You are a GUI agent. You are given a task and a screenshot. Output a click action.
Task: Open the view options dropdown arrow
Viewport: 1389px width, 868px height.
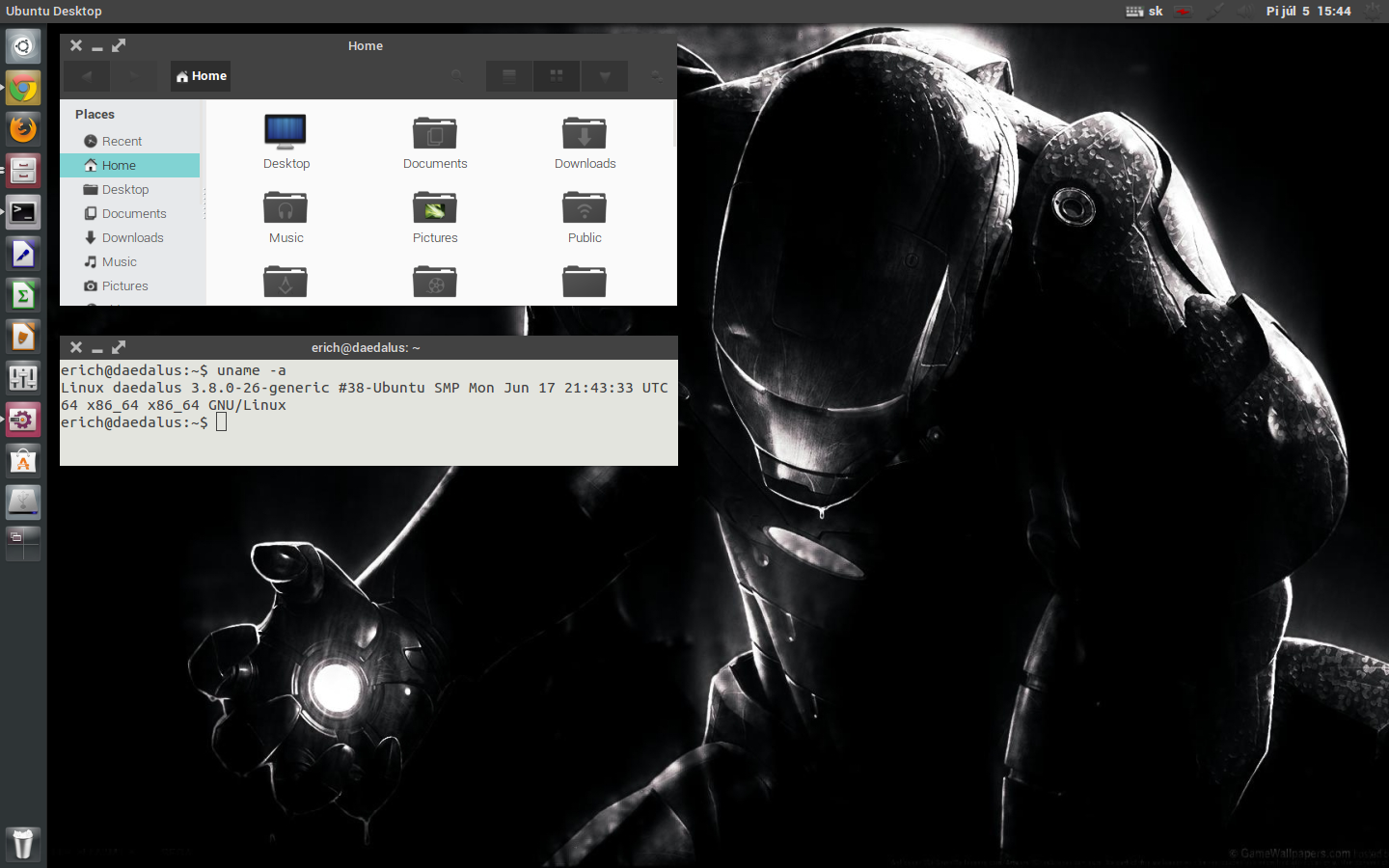point(605,76)
